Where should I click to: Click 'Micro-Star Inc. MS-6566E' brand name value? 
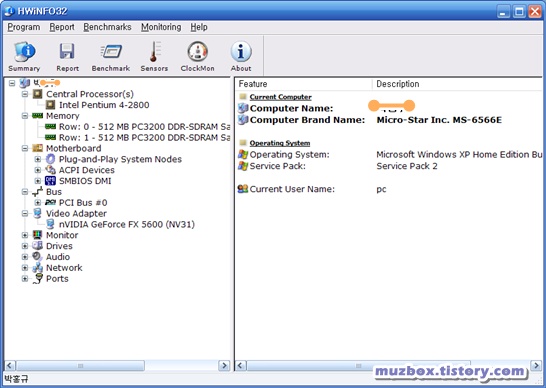click(x=439, y=120)
